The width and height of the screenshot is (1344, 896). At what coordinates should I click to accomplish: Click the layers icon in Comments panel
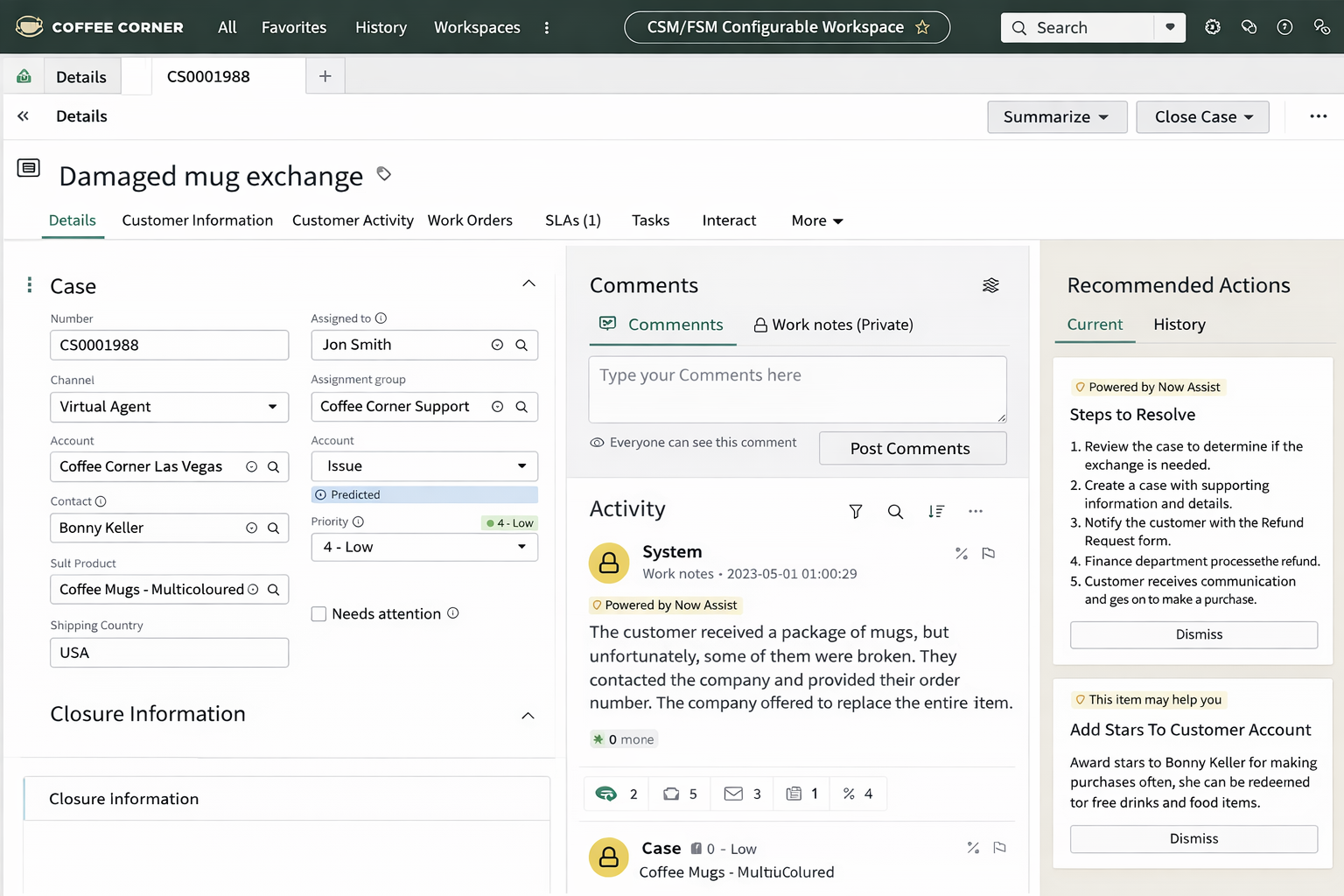click(x=990, y=284)
